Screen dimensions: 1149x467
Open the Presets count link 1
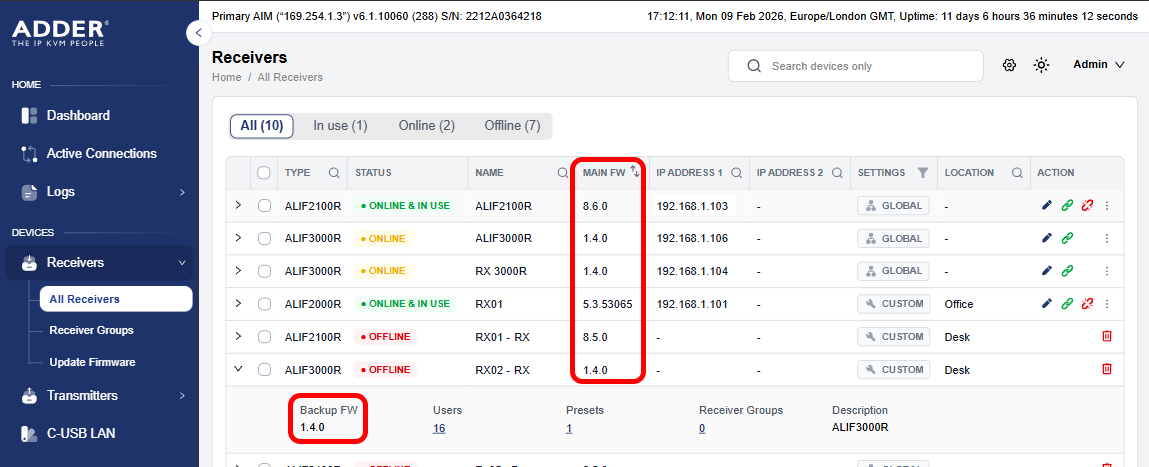569,428
